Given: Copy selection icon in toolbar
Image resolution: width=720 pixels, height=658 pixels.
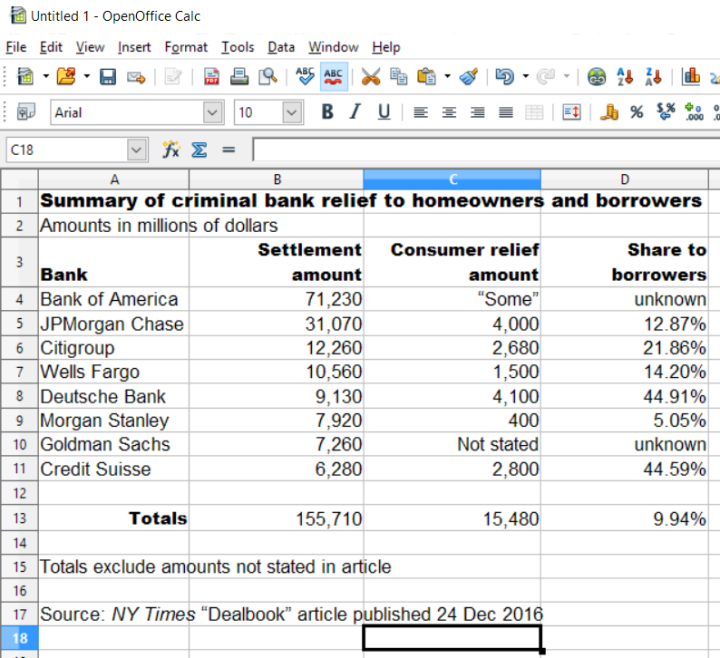Looking at the screenshot, I should click(398, 76).
